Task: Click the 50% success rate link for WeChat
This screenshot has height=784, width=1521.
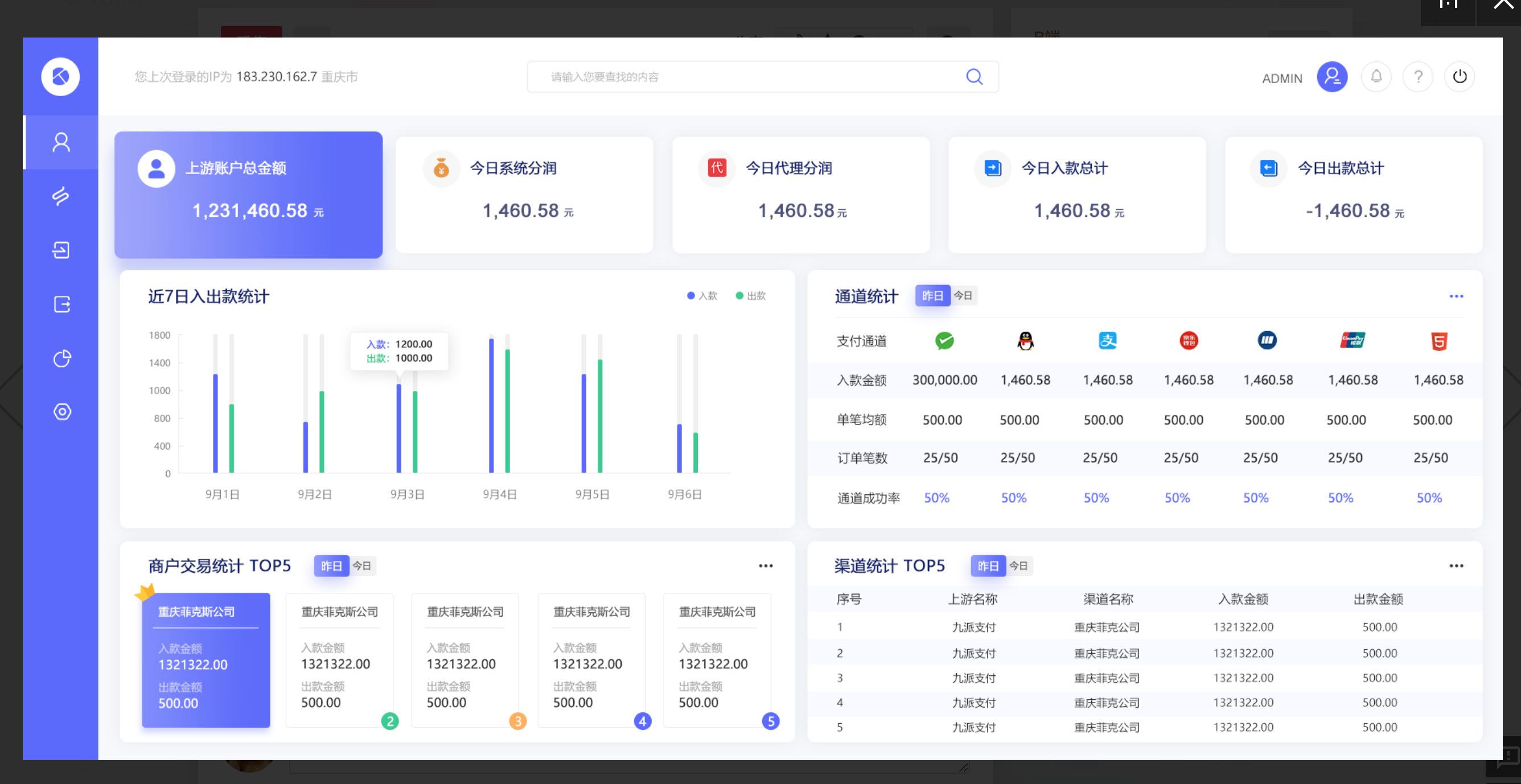Action: [x=936, y=498]
